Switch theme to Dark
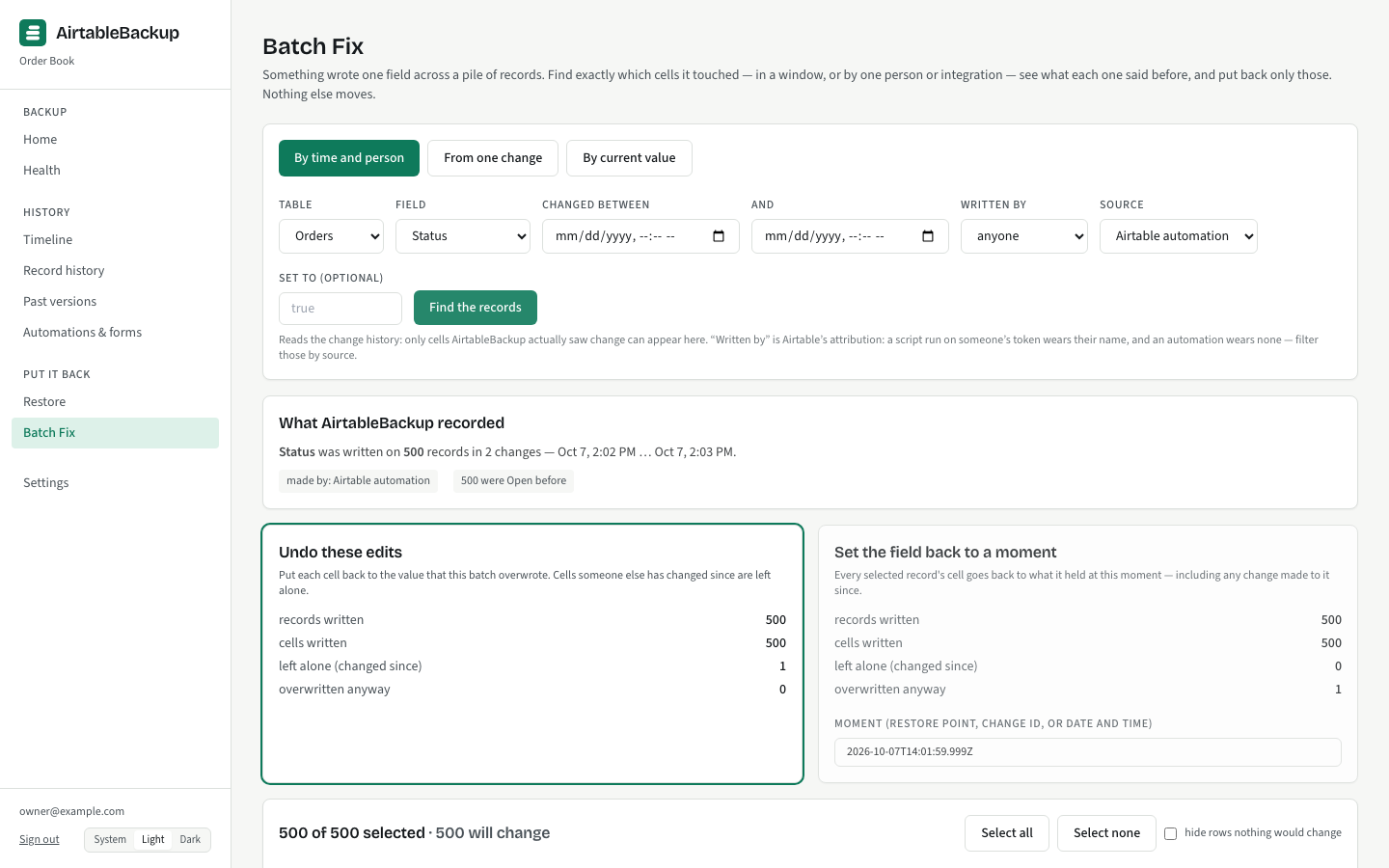The height and width of the screenshot is (868, 1389). pos(190,840)
